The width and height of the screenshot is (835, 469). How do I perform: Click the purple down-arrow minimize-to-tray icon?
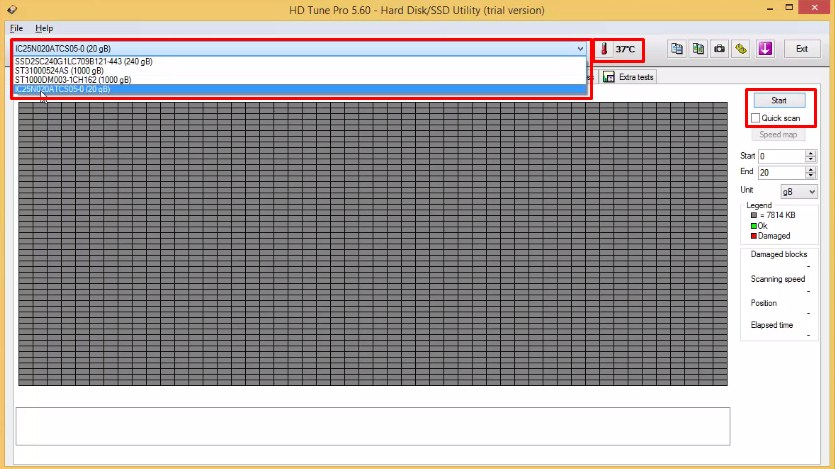[x=765, y=48]
